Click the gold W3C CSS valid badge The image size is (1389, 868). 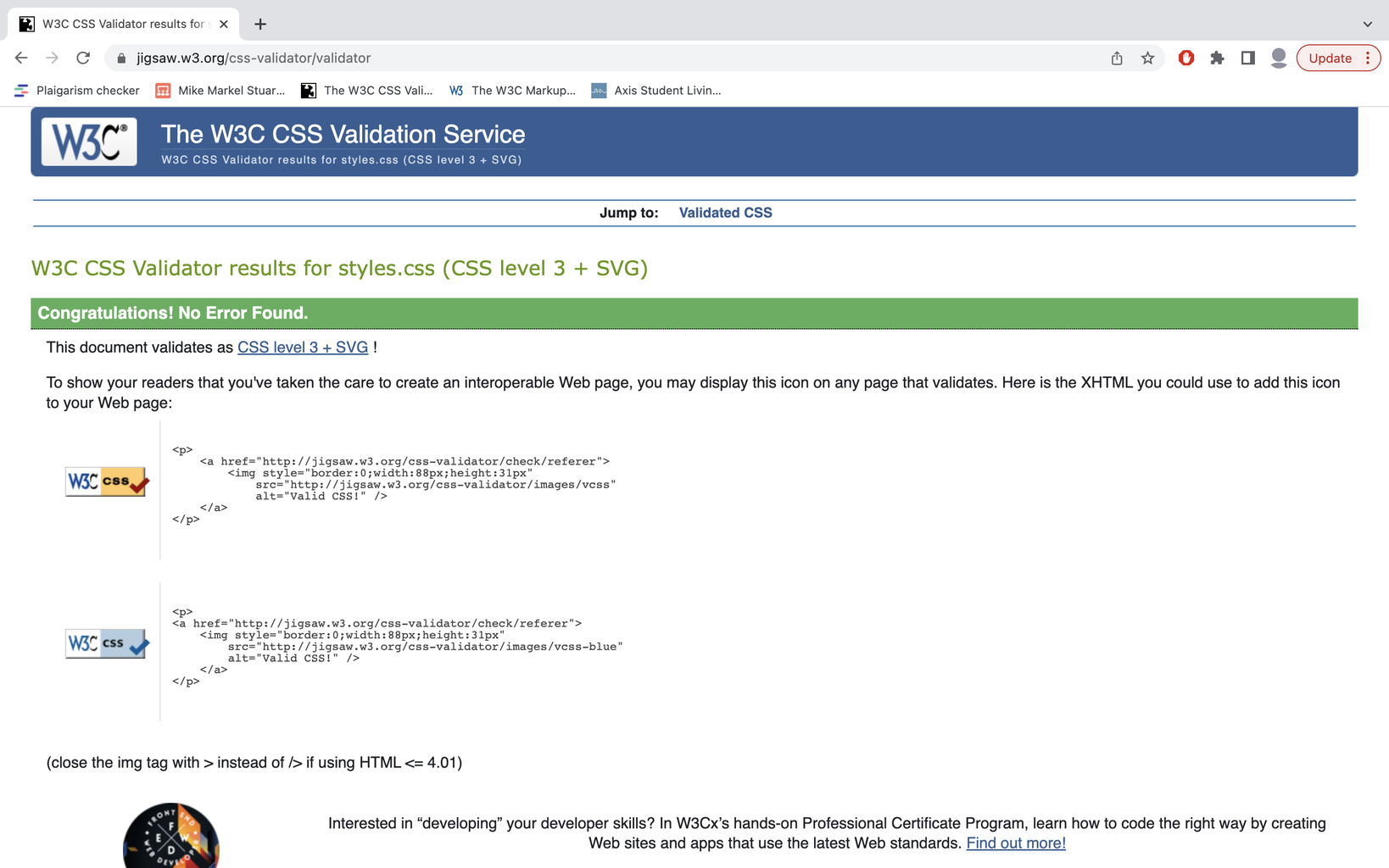coord(107,481)
